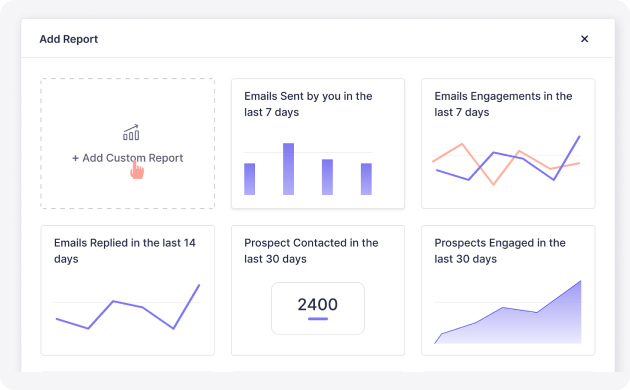Click the 2400 number widget
The width and height of the screenshot is (630, 390).
318,308
